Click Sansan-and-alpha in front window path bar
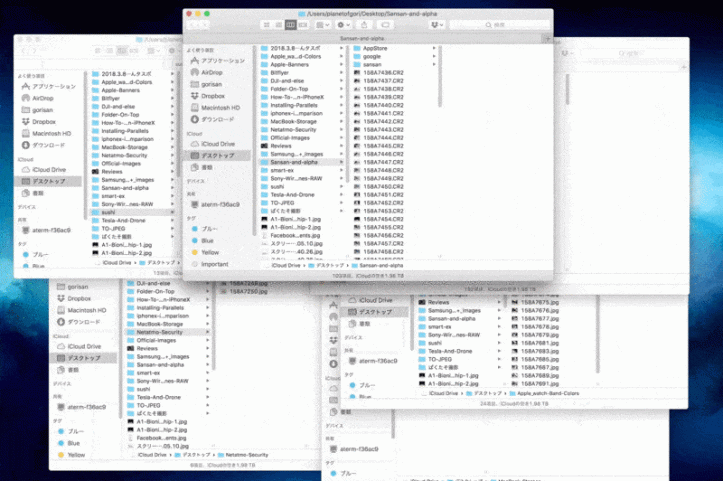 (377, 265)
